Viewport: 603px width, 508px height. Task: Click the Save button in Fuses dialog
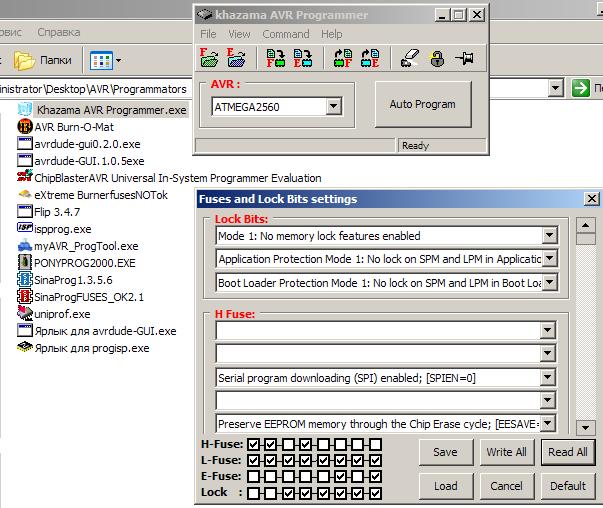coord(445,452)
